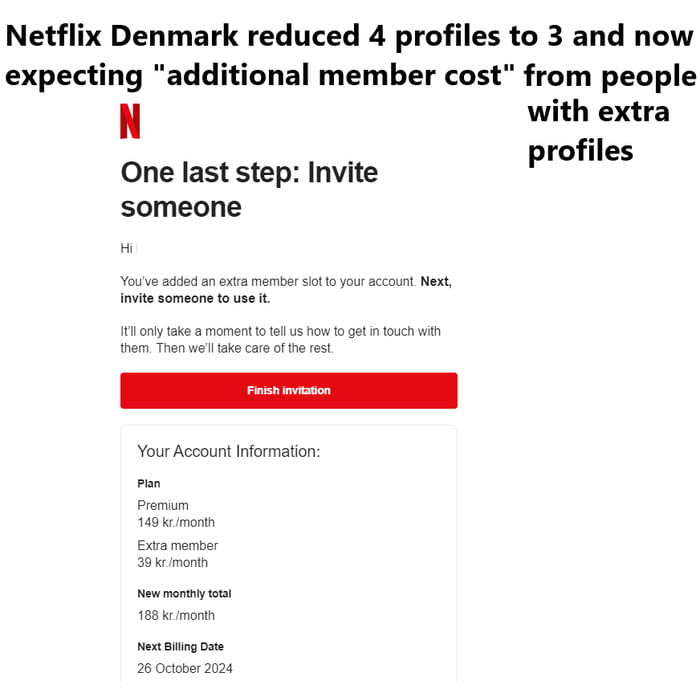The height and width of the screenshot is (689, 700).
Task: Select the '26 October 2024' billing date
Action: (x=185, y=668)
